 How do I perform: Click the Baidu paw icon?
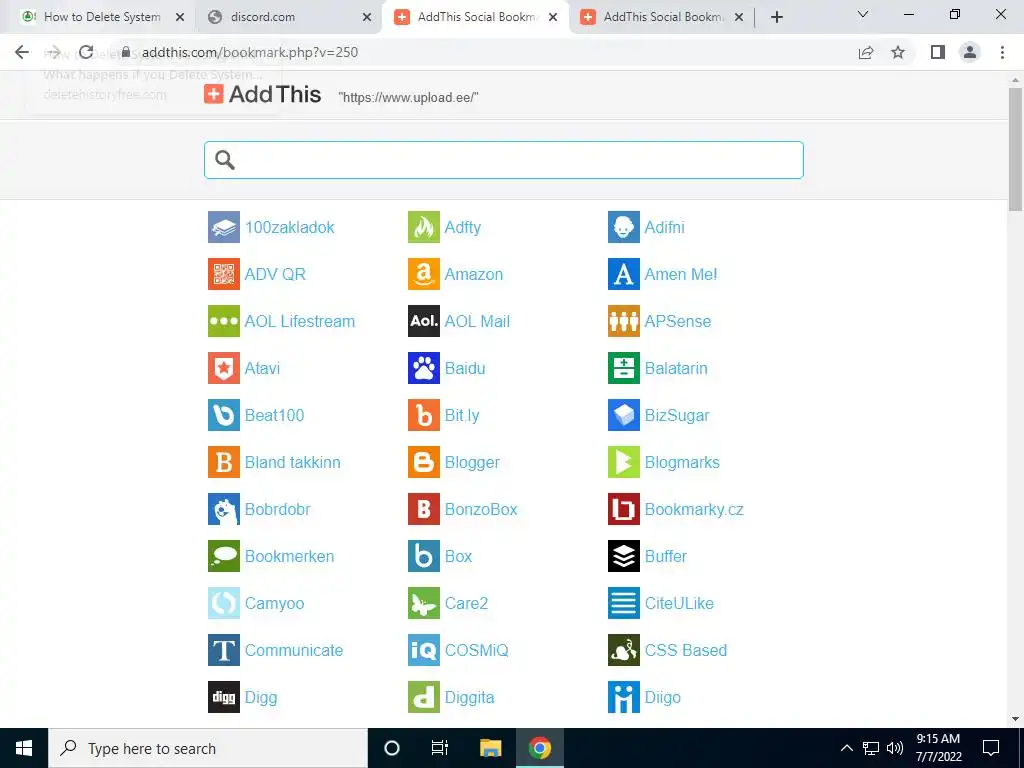tap(423, 368)
